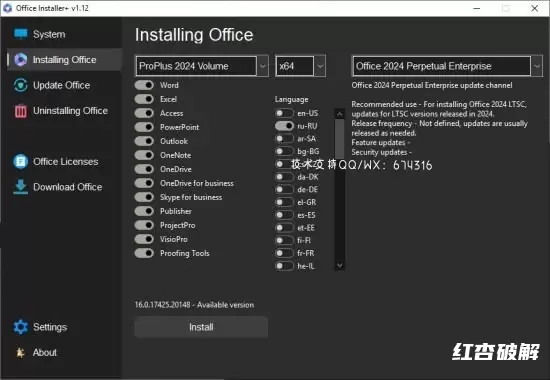550x380 pixels.
Task: Enable es-ES language switch
Action: point(284,215)
